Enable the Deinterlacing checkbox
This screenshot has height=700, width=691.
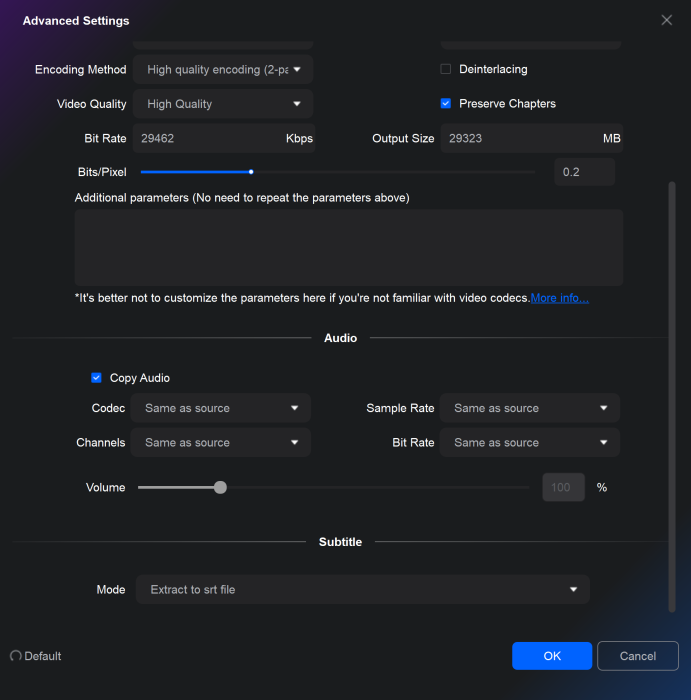coord(446,69)
